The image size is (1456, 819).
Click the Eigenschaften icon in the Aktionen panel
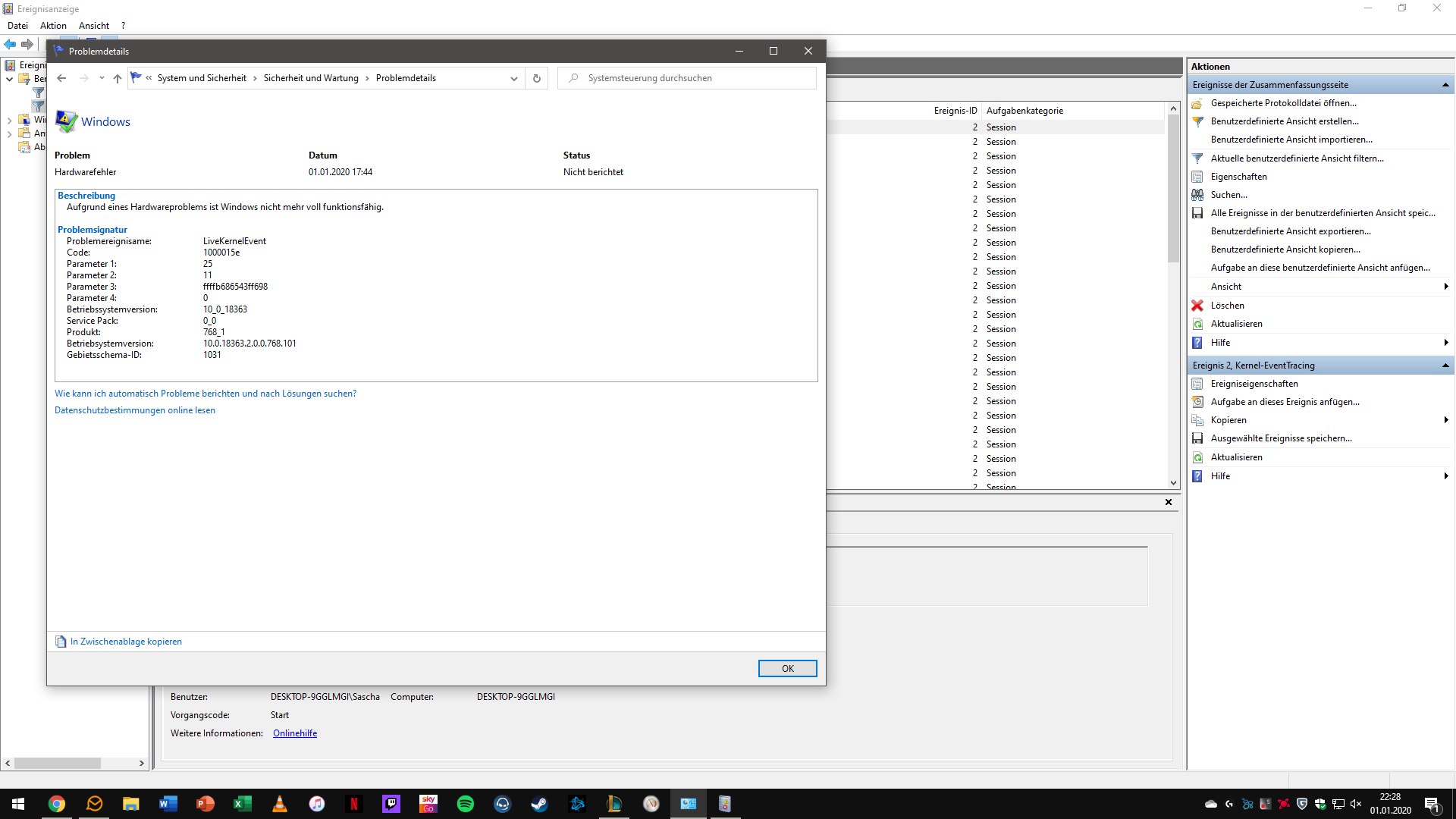1197,177
